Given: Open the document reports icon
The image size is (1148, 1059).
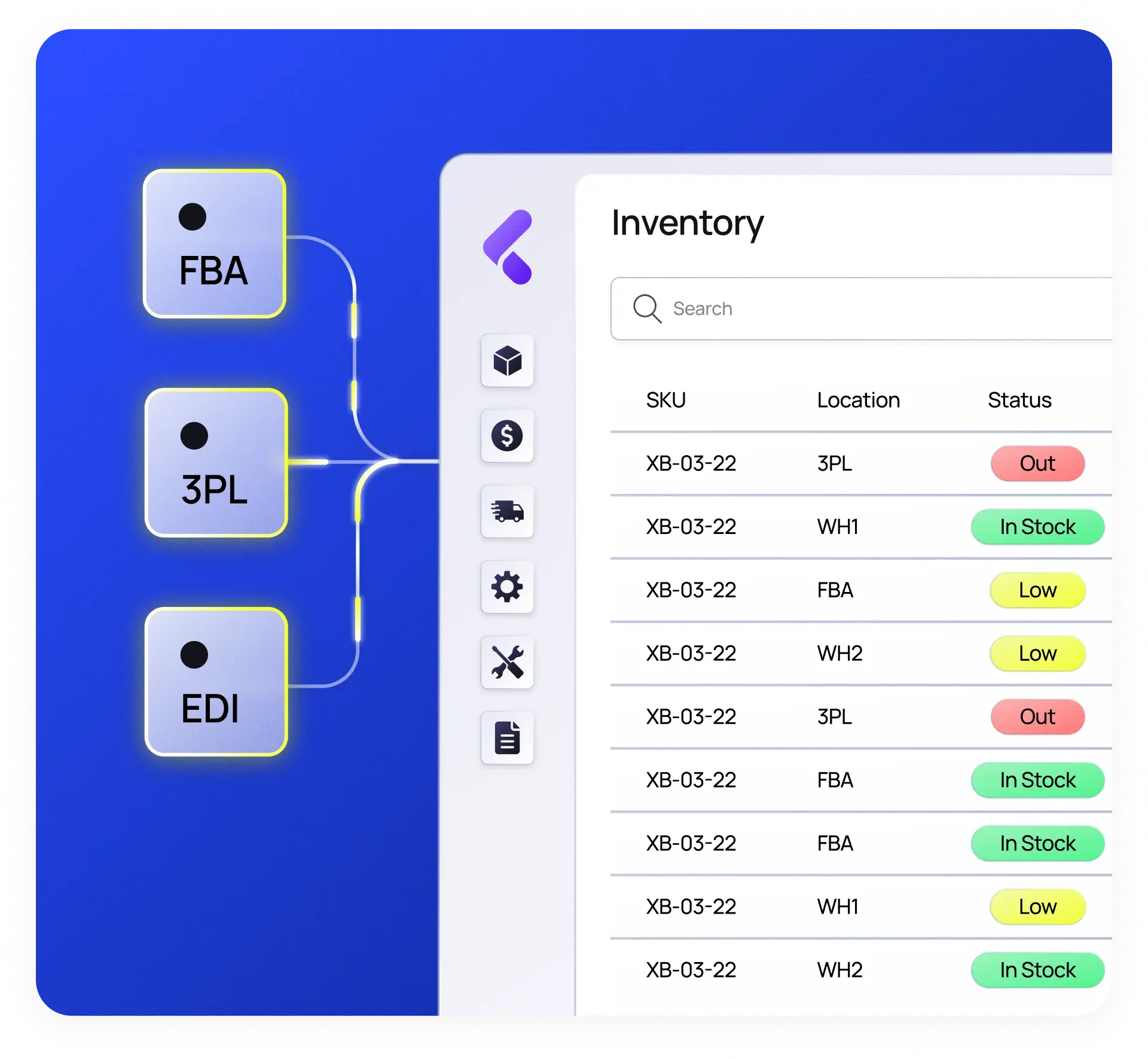Looking at the screenshot, I should tap(507, 737).
